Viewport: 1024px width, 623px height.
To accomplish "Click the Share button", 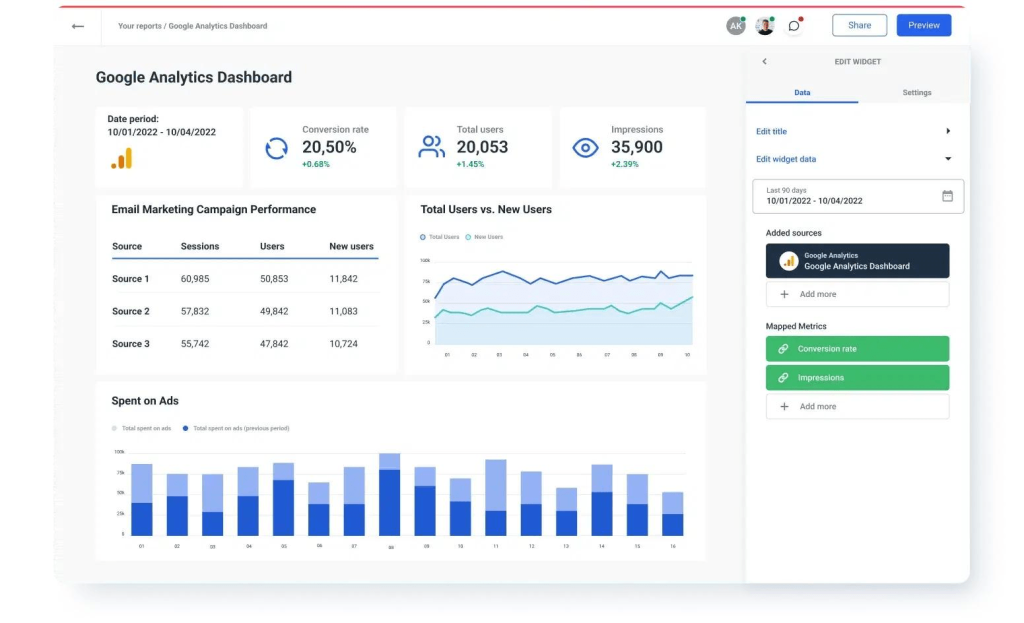I will (x=859, y=25).
